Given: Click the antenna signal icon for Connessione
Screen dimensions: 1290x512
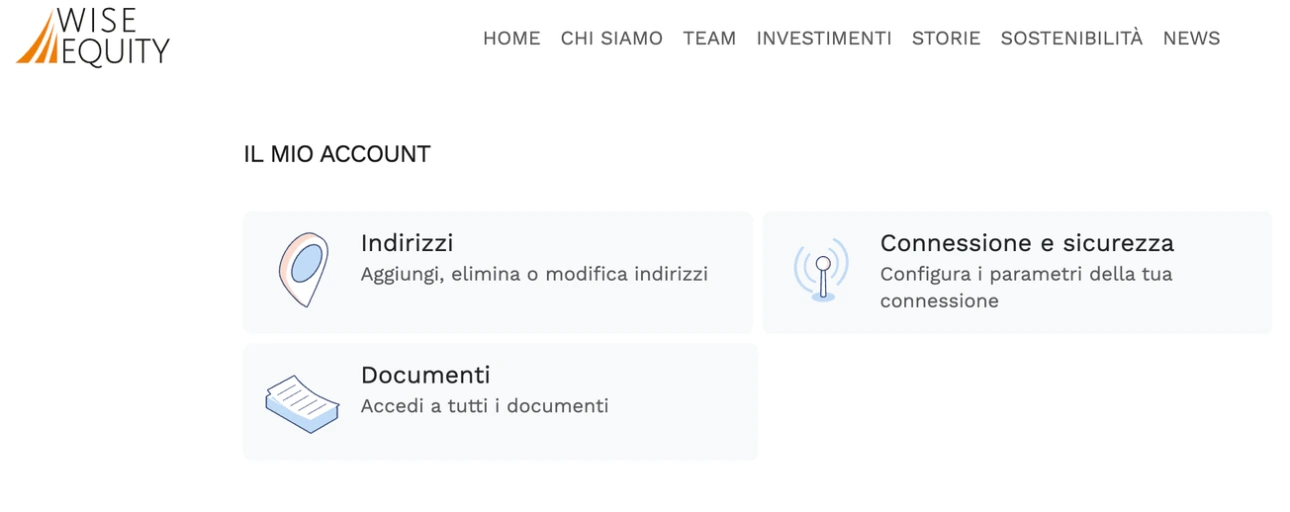Looking at the screenshot, I should pos(822,271).
